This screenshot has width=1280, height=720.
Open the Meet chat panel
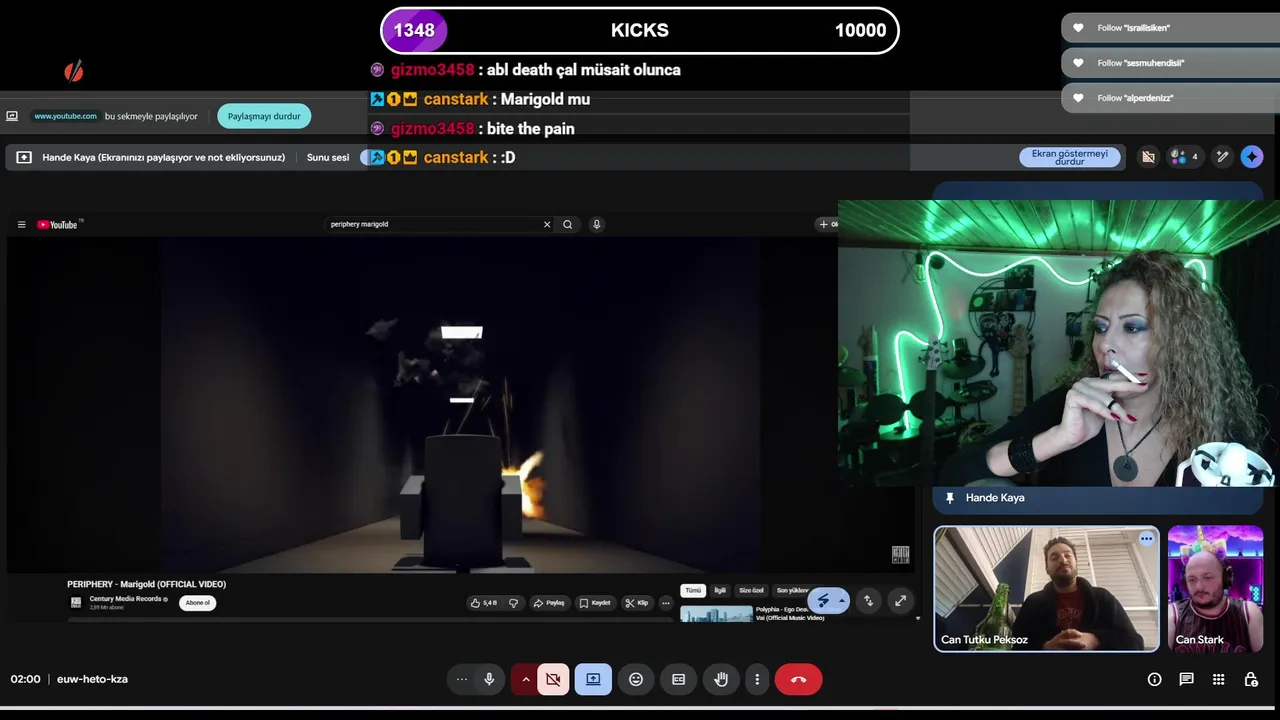click(x=1186, y=679)
